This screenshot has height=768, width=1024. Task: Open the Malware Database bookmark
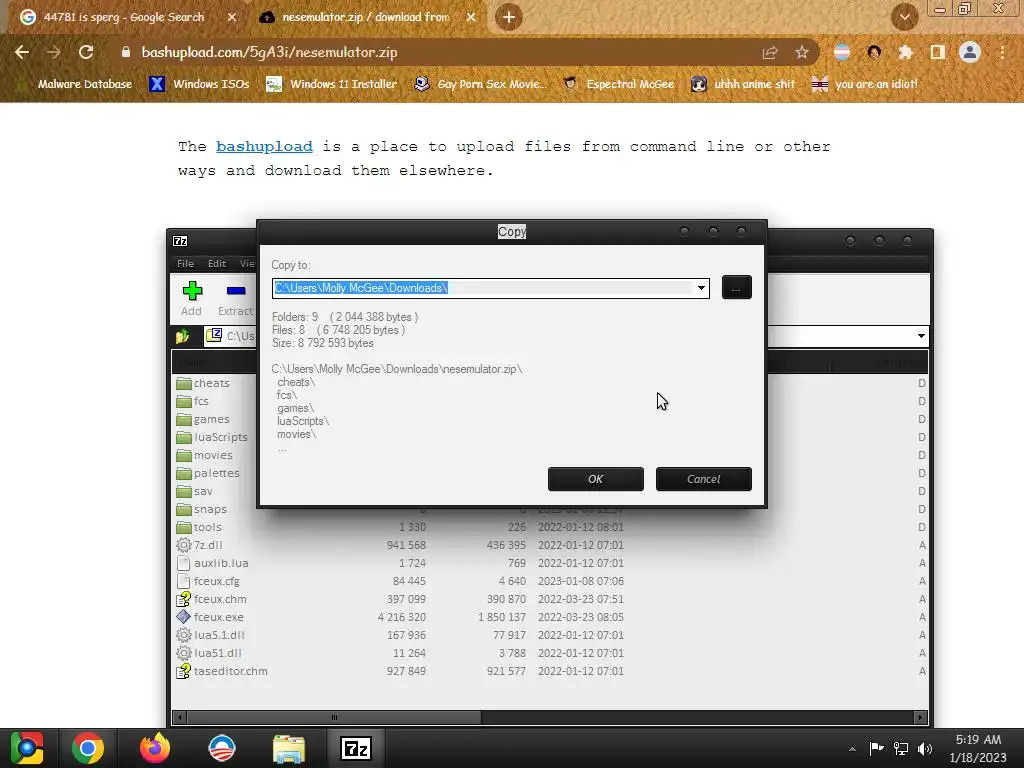coord(85,84)
